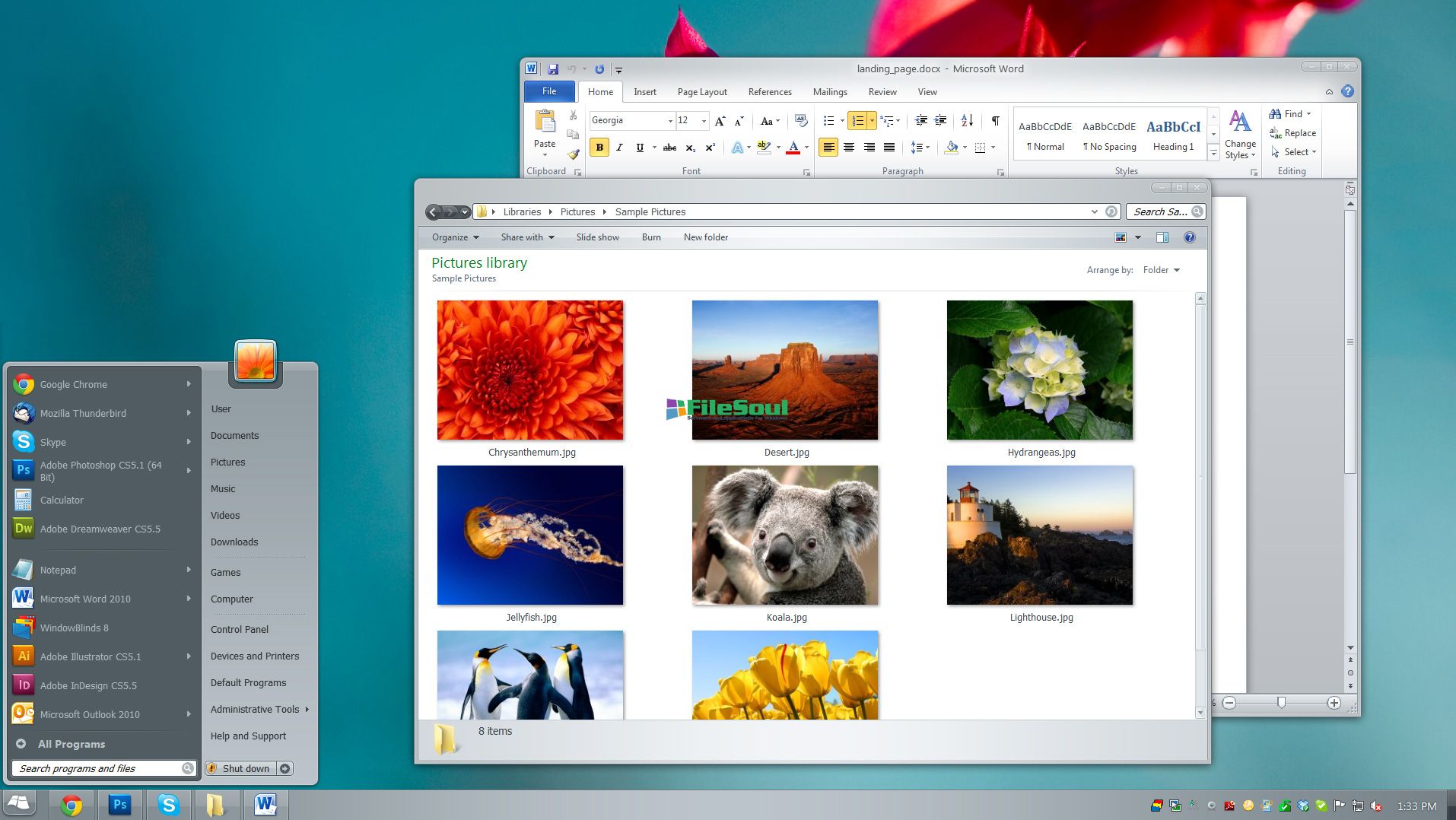Click the Strikethrough icon in Font group
The image size is (1456, 820).
coord(669,148)
